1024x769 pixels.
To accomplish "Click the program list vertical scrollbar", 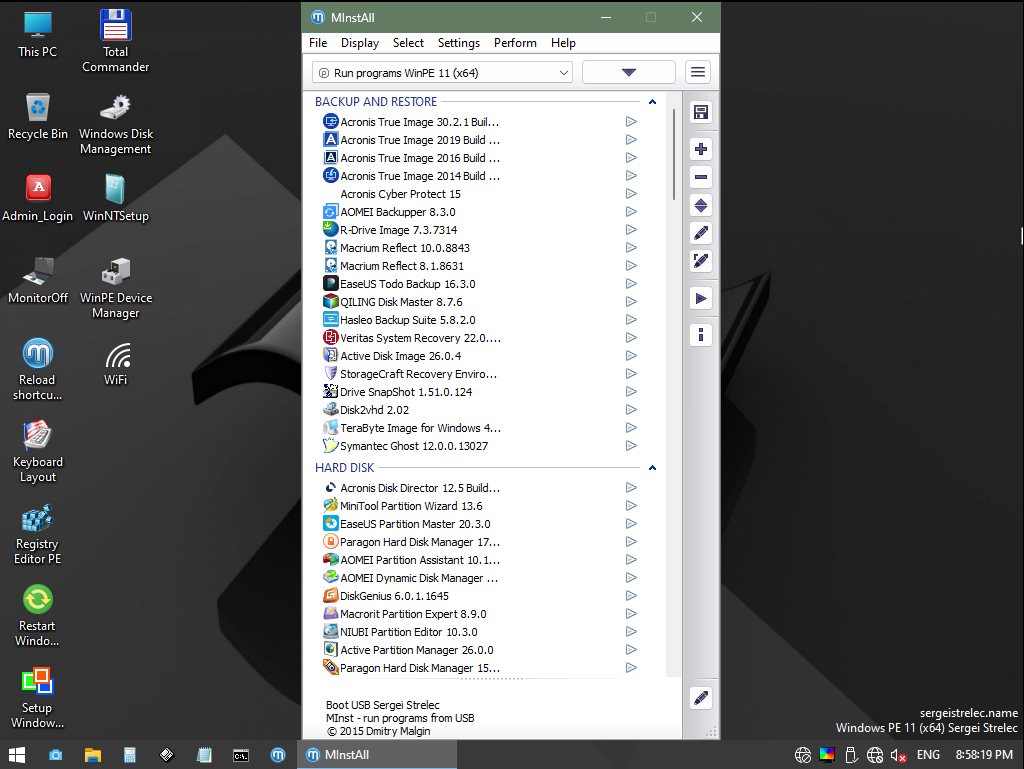I will point(673,154).
